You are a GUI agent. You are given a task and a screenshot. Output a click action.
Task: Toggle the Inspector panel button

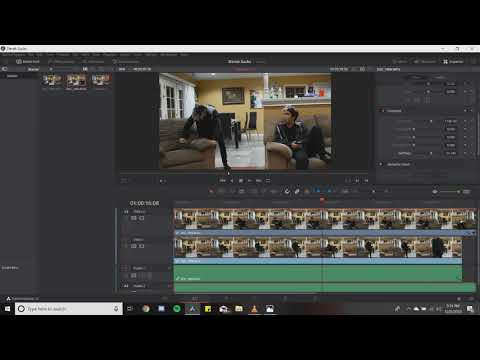click(x=453, y=61)
